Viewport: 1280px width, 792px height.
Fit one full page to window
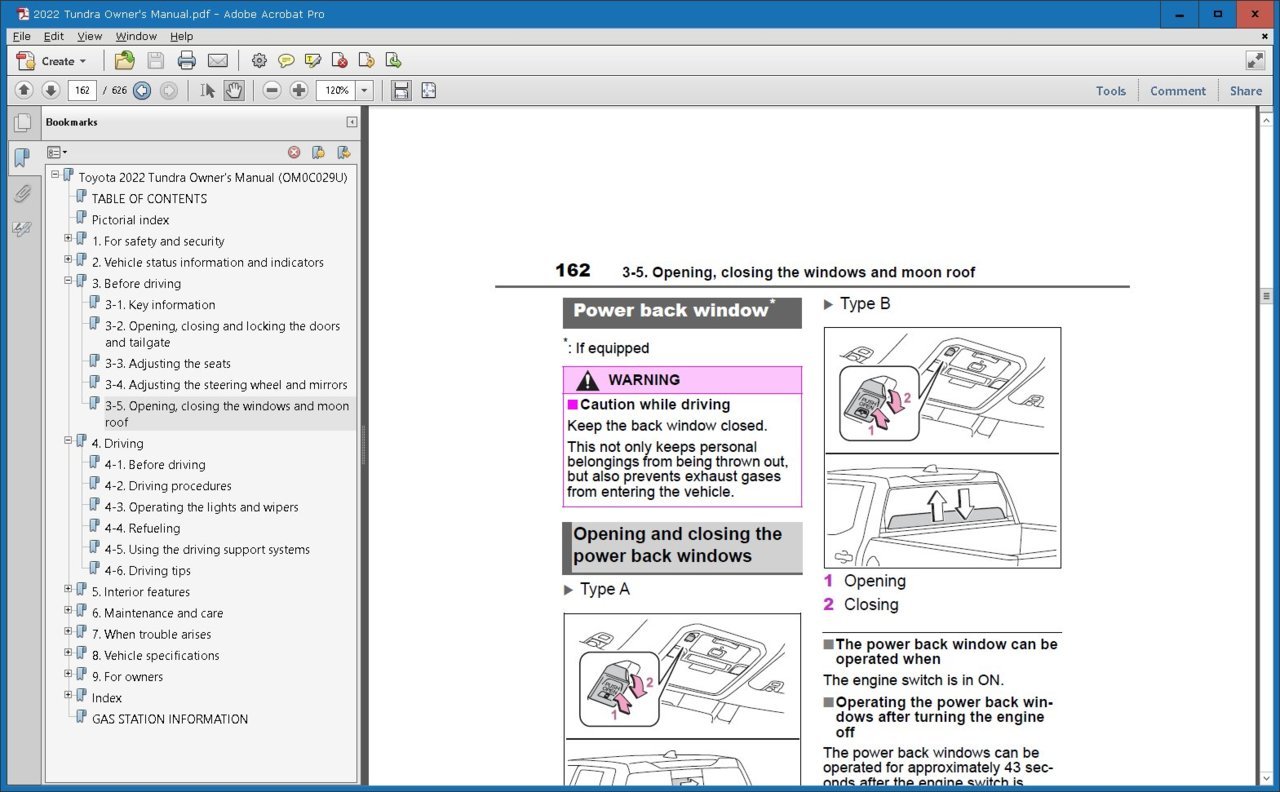click(429, 91)
